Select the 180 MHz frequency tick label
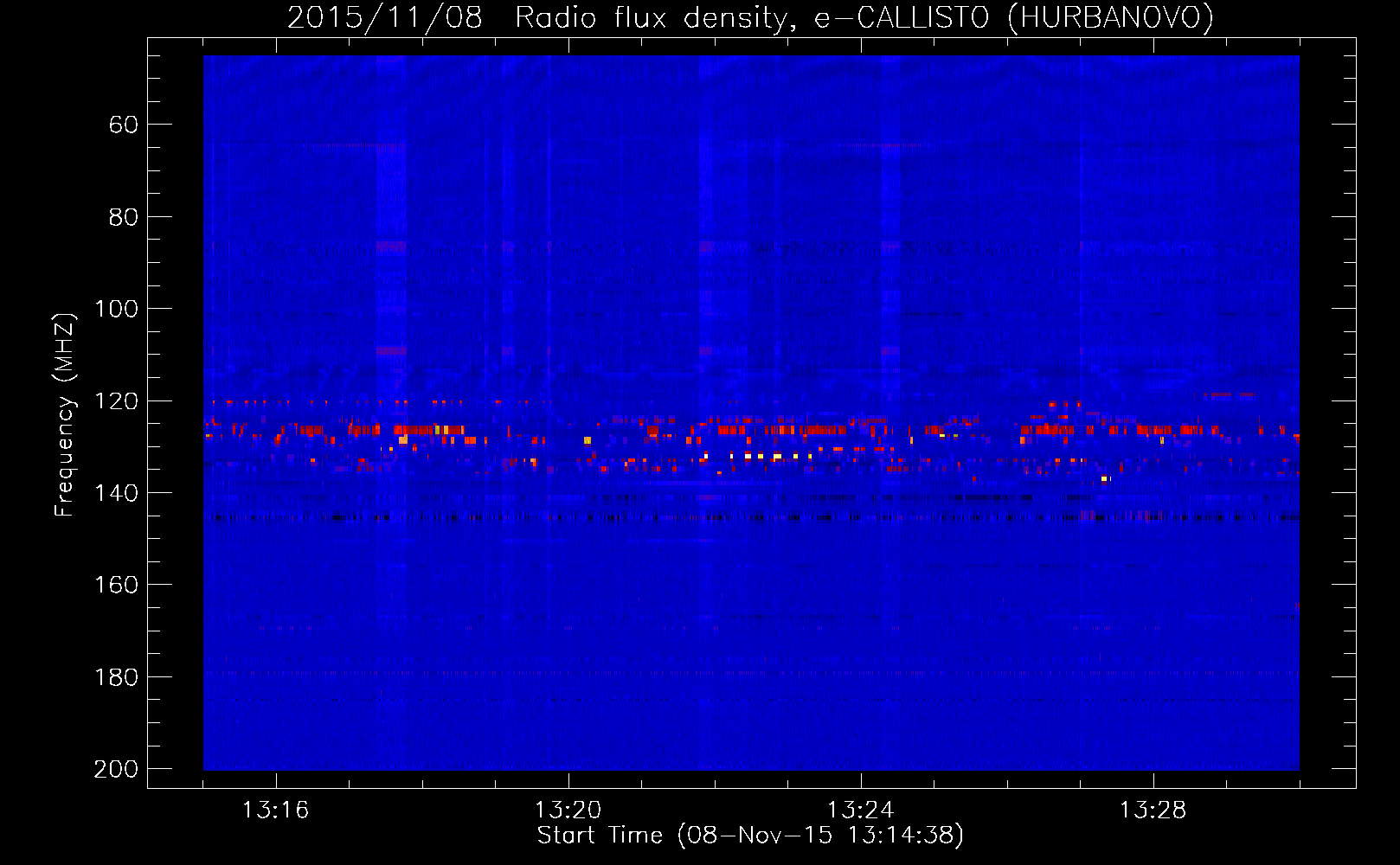Screen dimensions: 1400x865 tap(116, 677)
